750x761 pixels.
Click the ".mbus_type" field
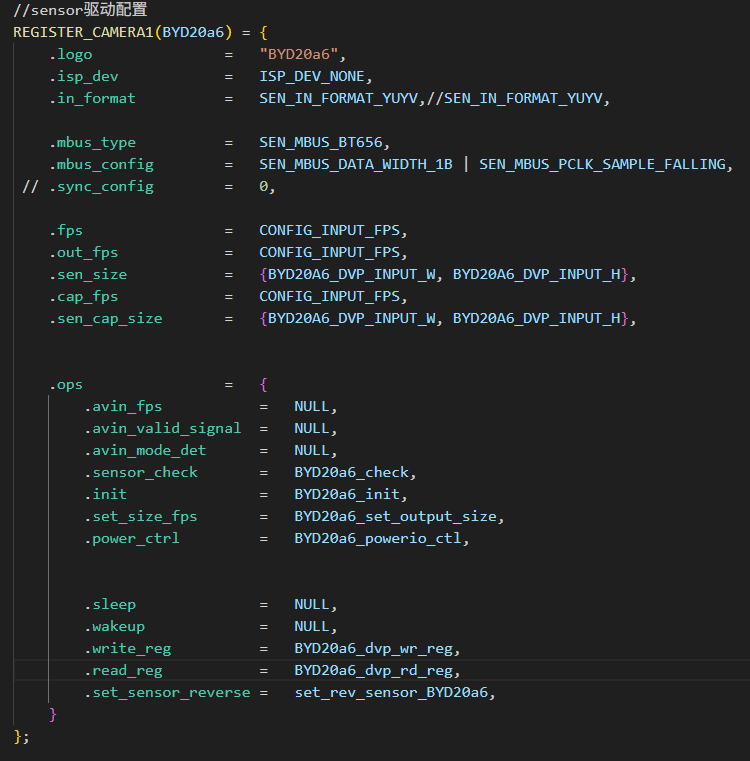click(x=92, y=143)
